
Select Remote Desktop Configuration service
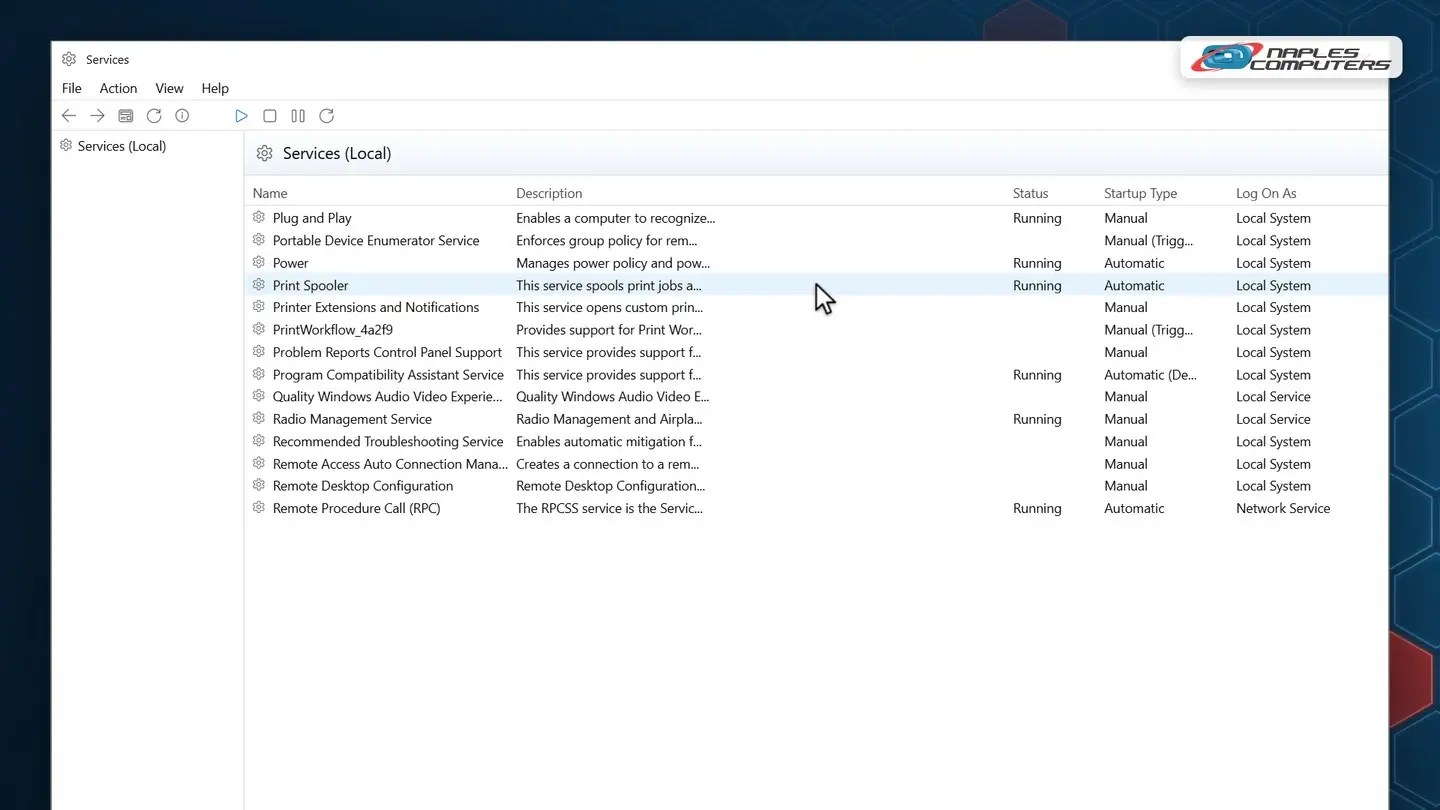pyautogui.click(x=363, y=486)
